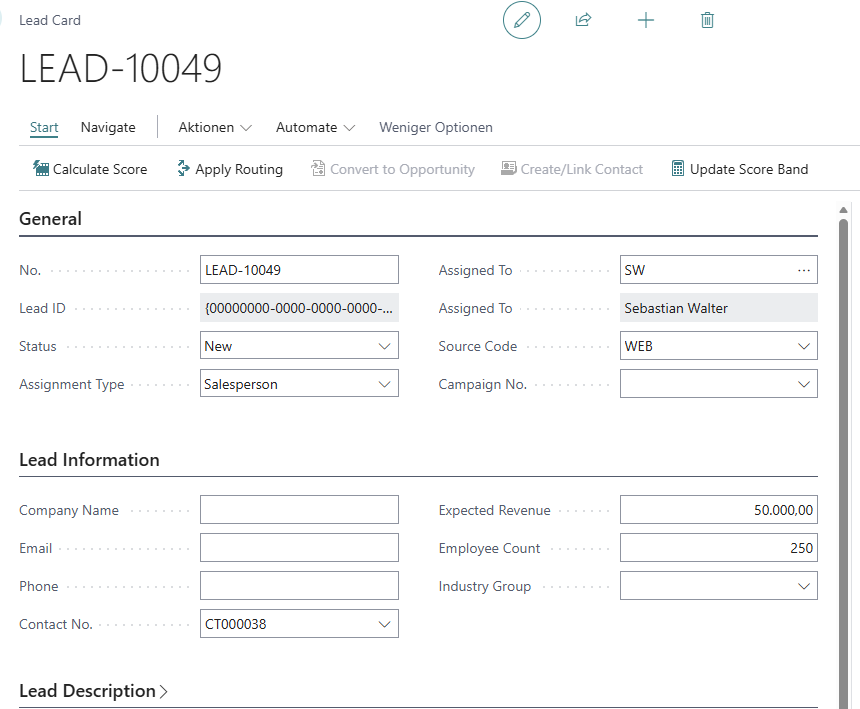Open the Status dropdown
The width and height of the screenshot is (860, 709).
point(385,346)
